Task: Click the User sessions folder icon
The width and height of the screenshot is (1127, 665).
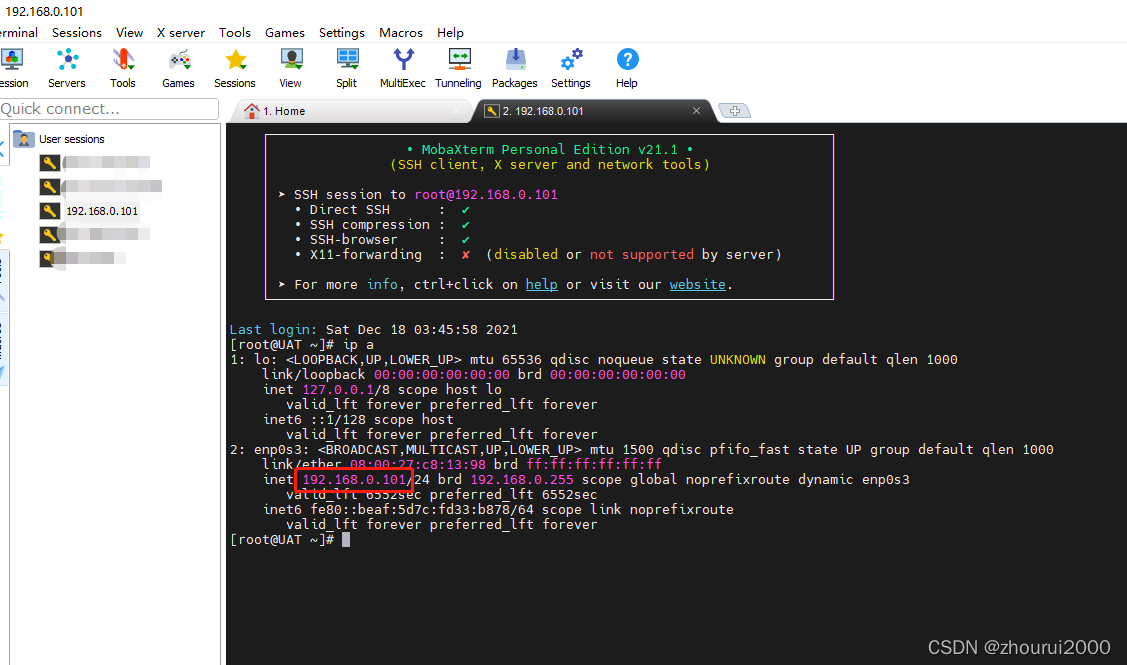Action: (x=24, y=139)
